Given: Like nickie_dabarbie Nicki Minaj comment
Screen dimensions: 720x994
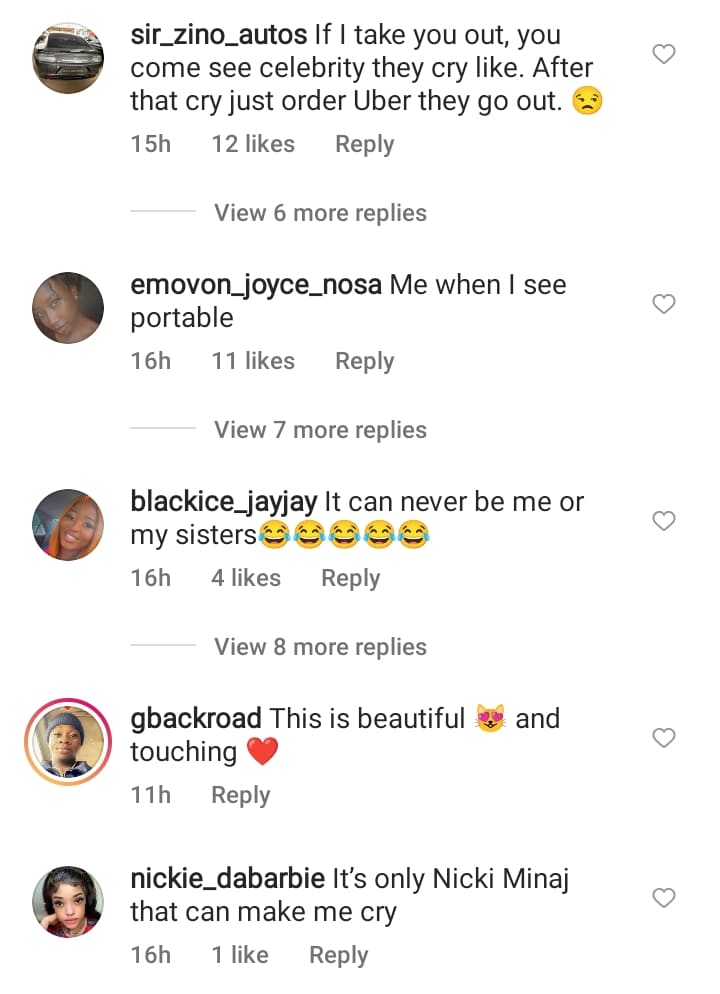Looking at the screenshot, I should point(664,898).
